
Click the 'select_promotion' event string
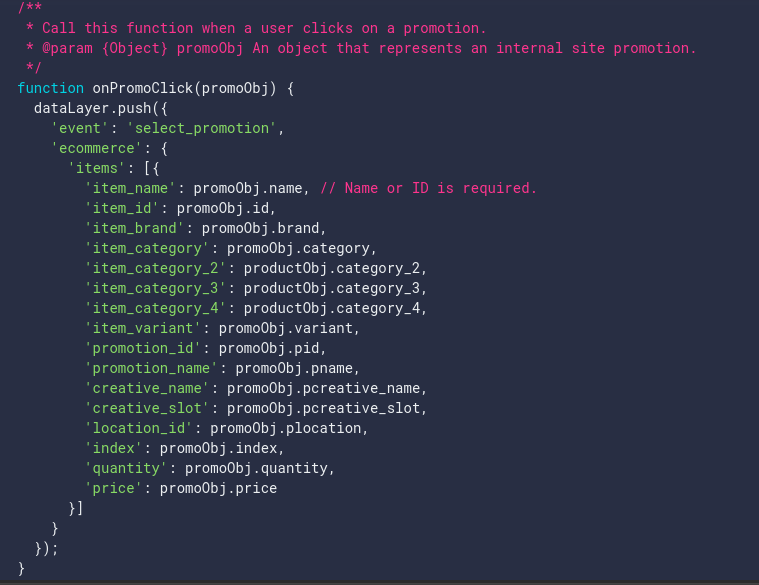point(201,128)
